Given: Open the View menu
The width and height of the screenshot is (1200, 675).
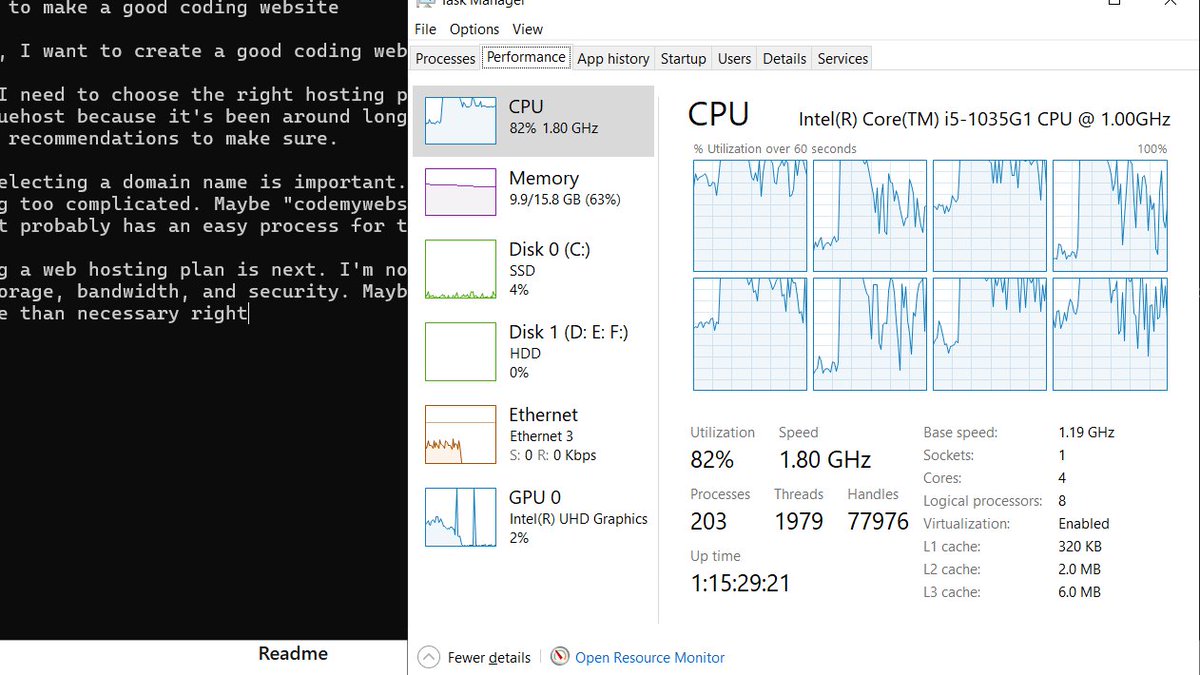Looking at the screenshot, I should coord(527,29).
